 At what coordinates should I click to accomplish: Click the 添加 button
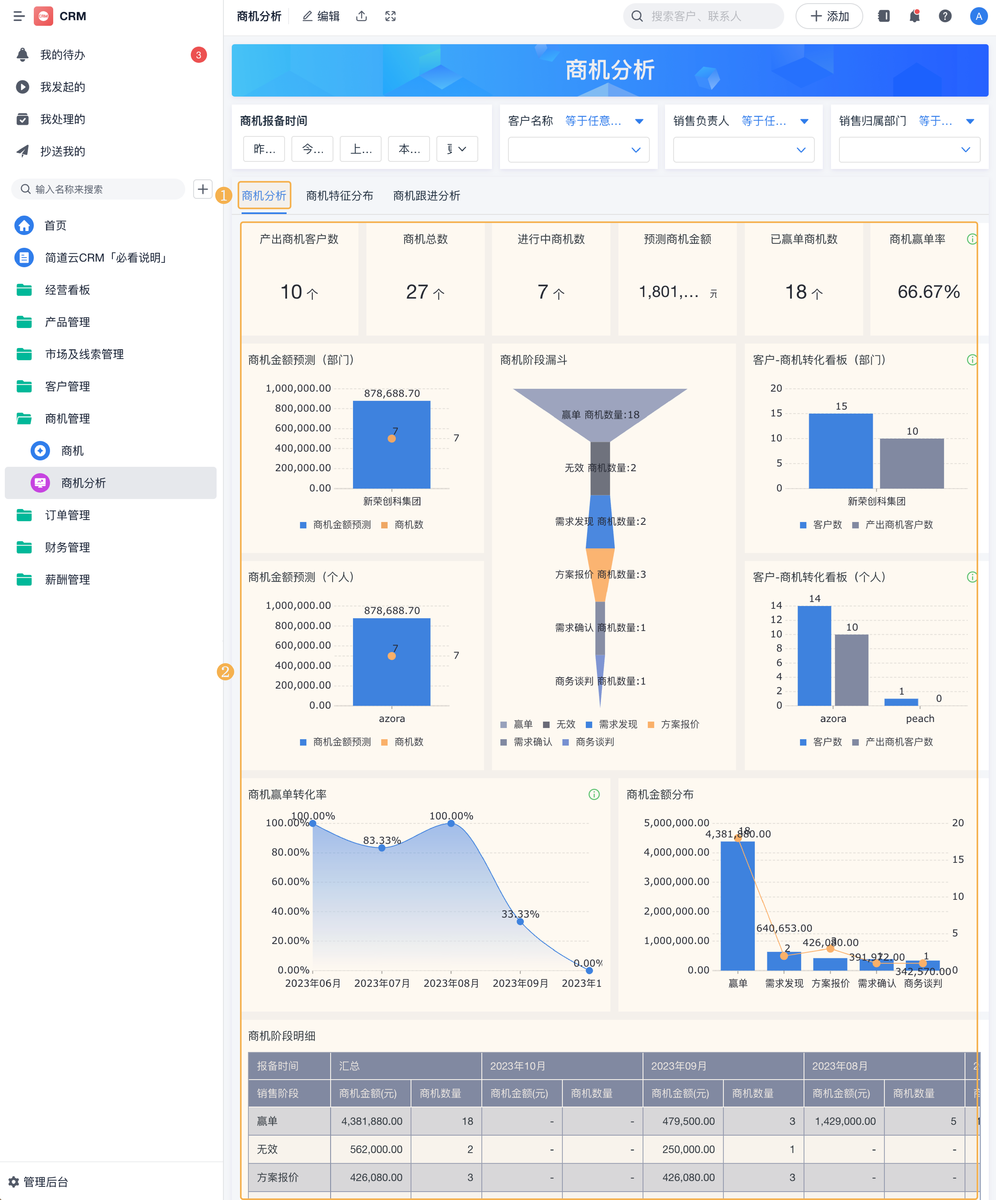pyautogui.click(x=829, y=16)
